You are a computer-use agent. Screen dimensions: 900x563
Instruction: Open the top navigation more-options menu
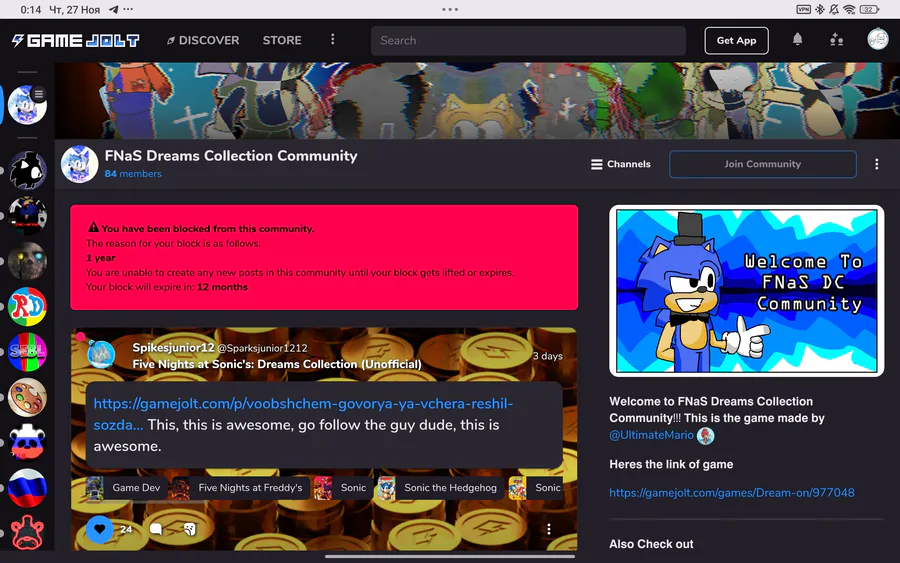[x=332, y=39]
